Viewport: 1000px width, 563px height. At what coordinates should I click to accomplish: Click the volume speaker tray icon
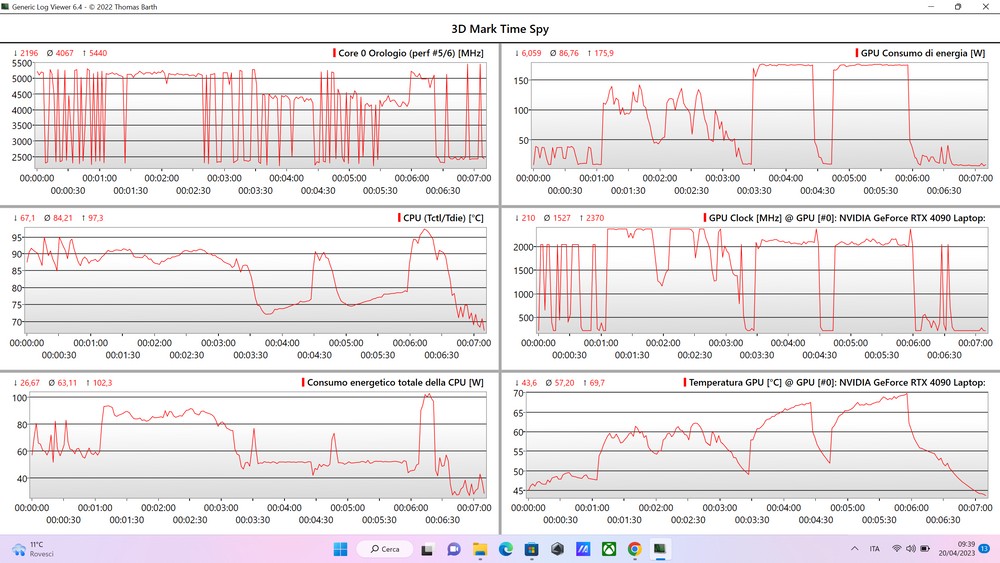coord(911,549)
